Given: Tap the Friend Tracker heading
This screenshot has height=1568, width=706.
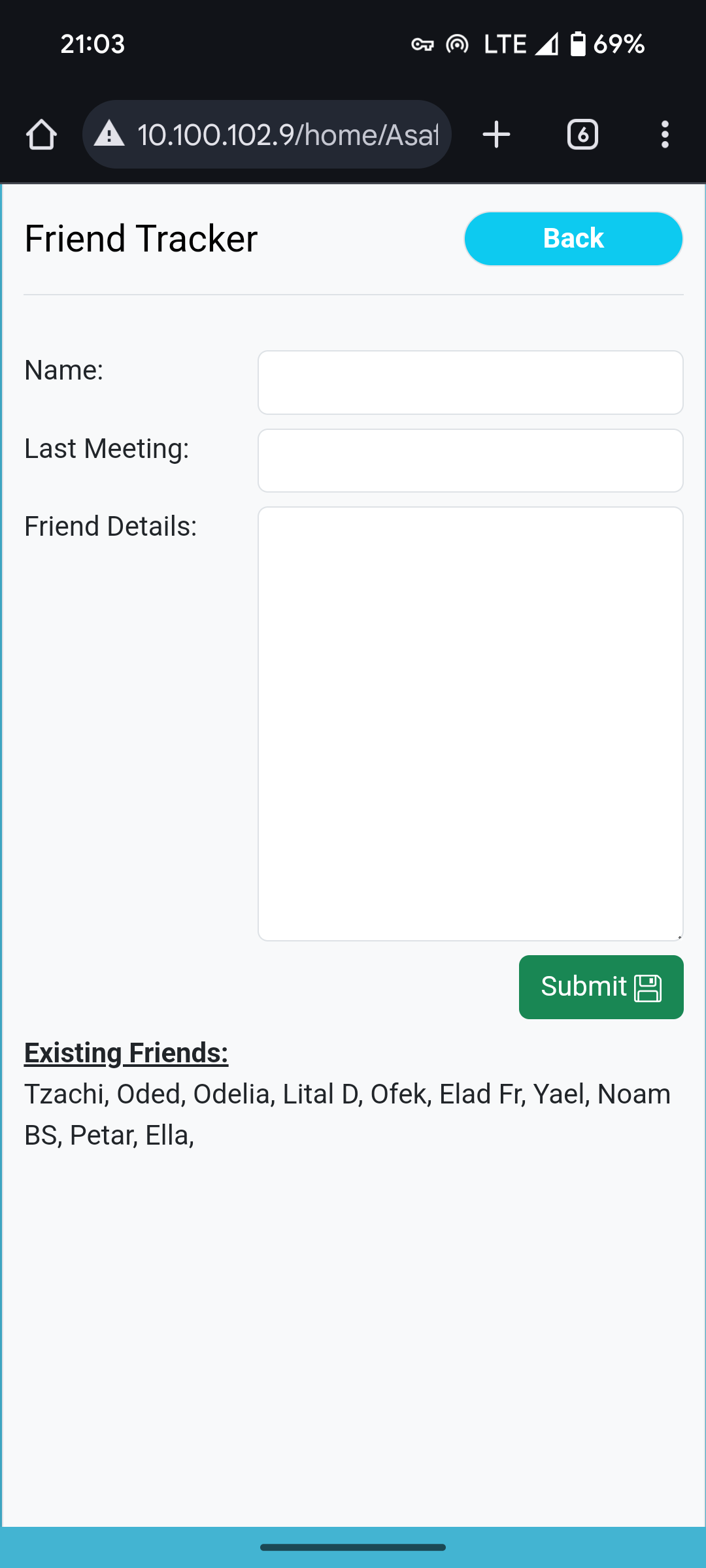Looking at the screenshot, I should click(x=141, y=238).
